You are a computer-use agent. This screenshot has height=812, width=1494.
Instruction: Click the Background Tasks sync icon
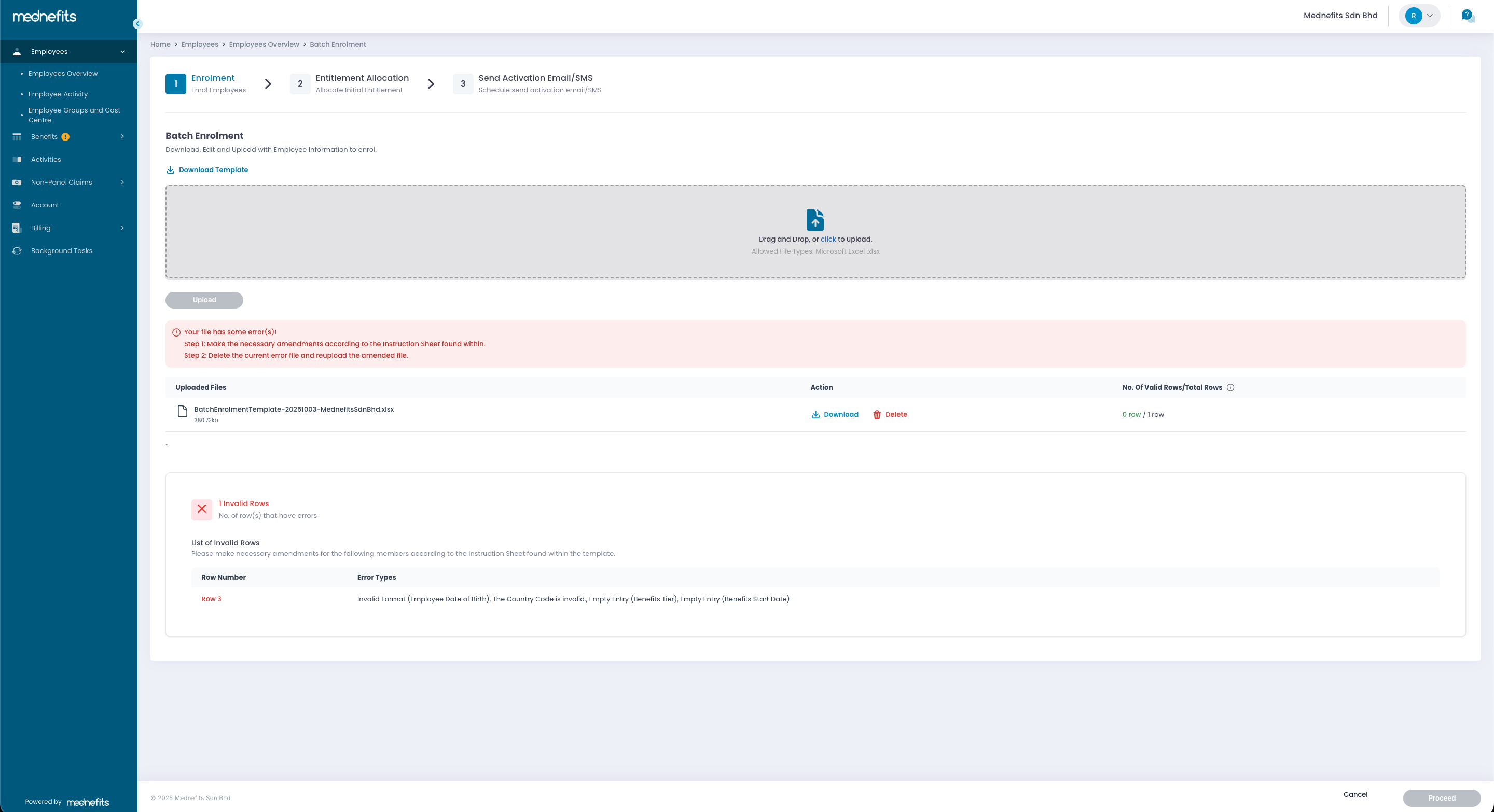point(17,251)
